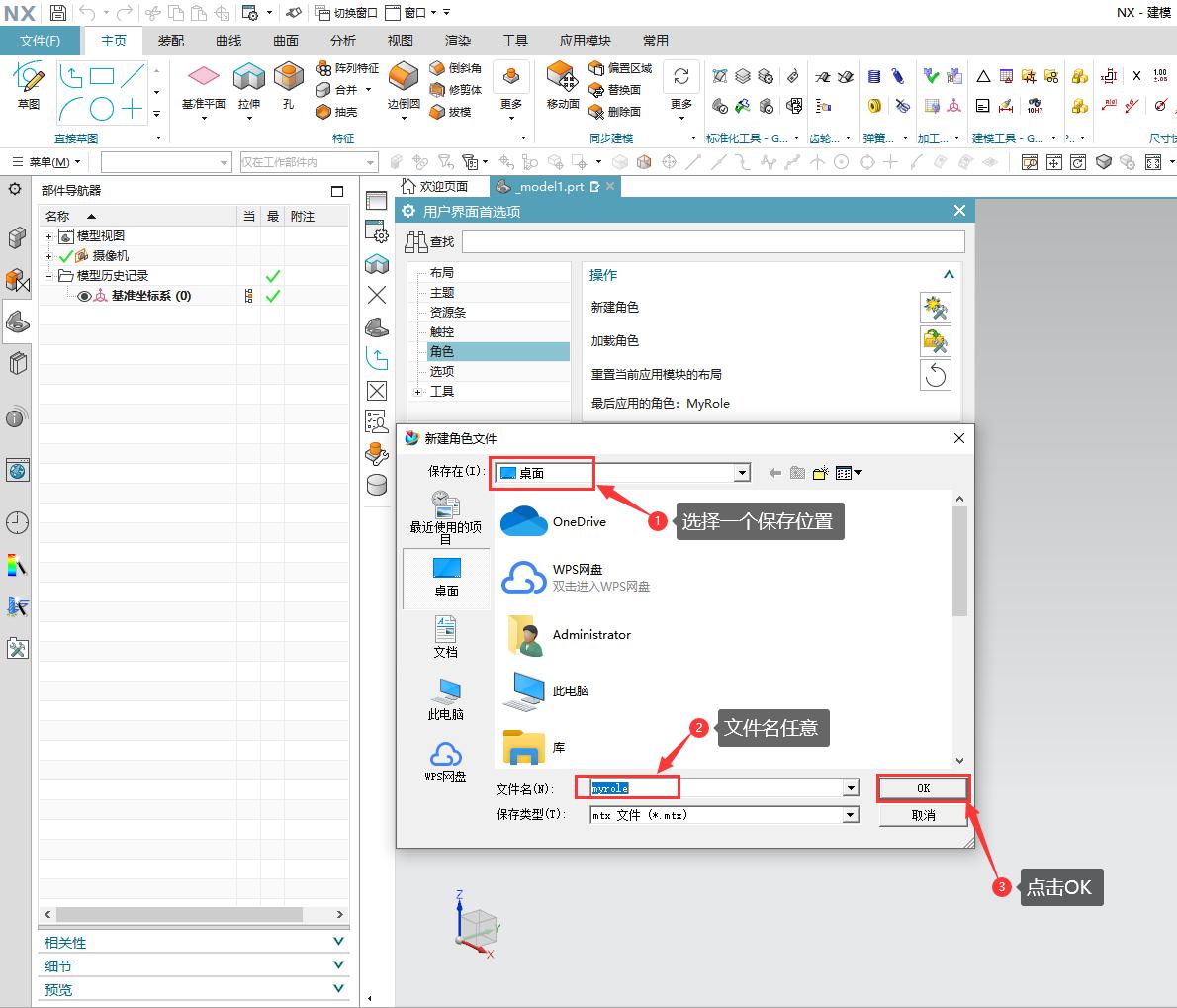The height and width of the screenshot is (1008, 1177).
Task: Click the Datum Plane (基准平面) icon
Action: point(204,81)
